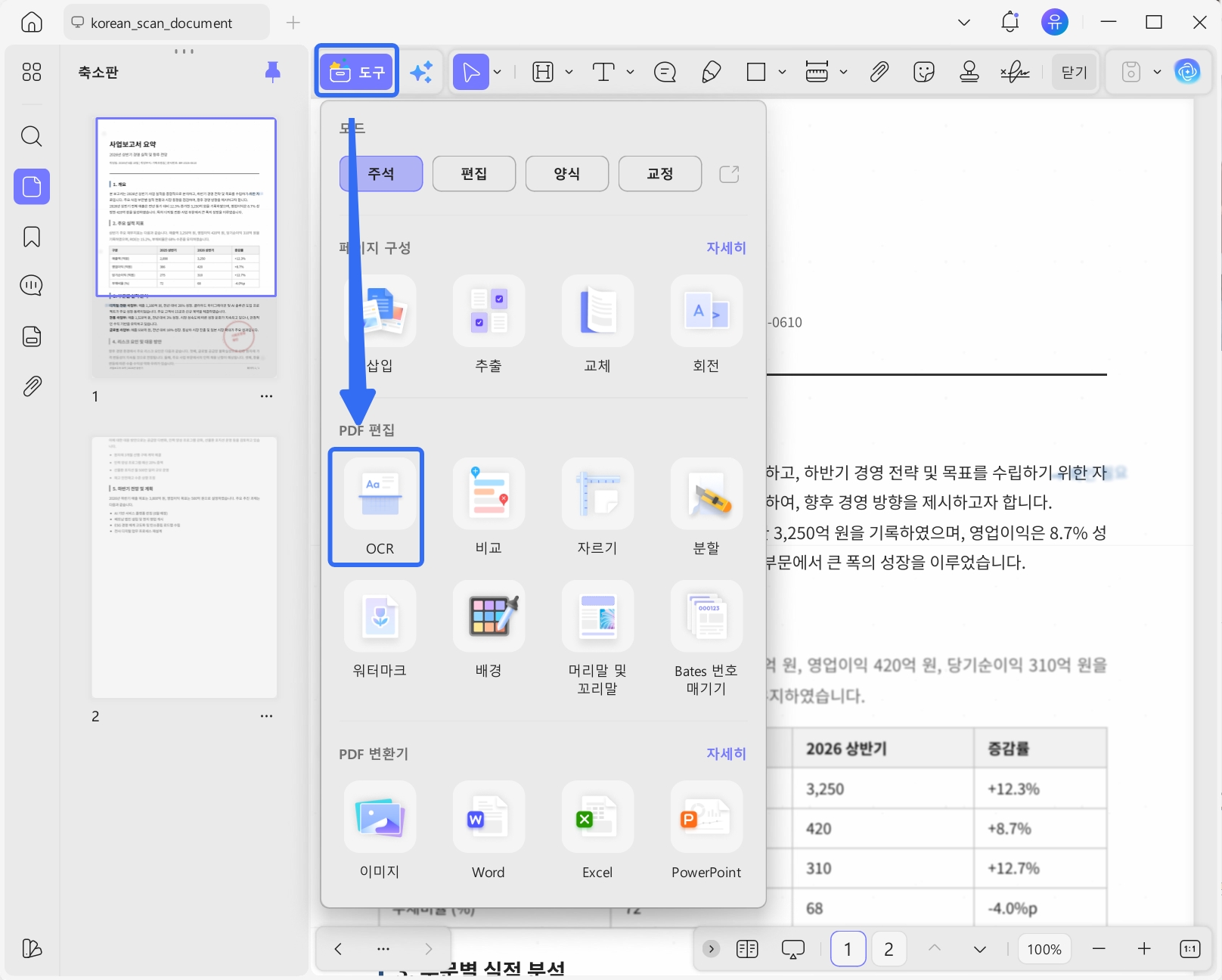The image size is (1222, 980).
Task: Open the 워터마크 watermark tool
Action: [380, 629]
